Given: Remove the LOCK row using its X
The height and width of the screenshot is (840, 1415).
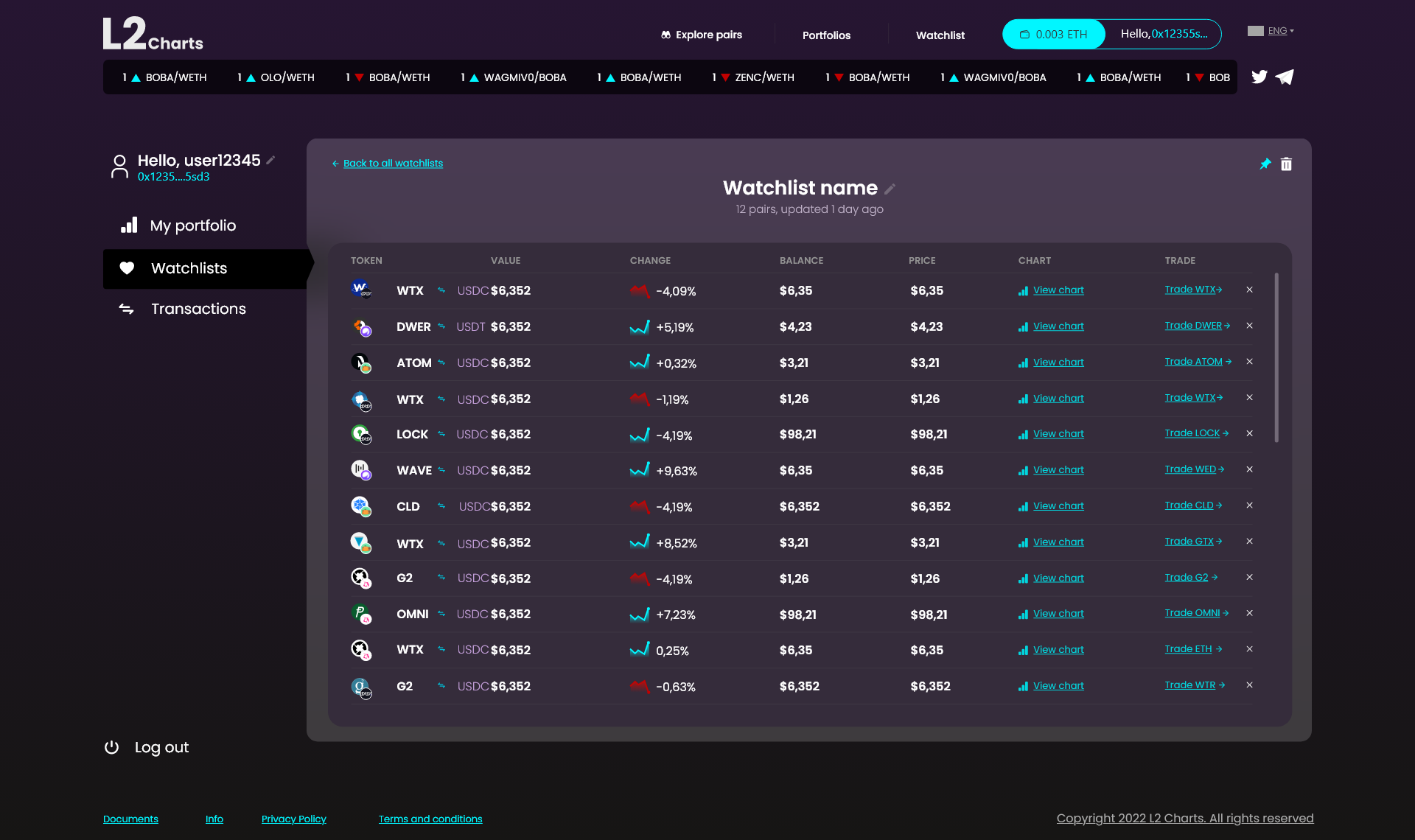Looking at the screenshot, I should pos(1249,433).
